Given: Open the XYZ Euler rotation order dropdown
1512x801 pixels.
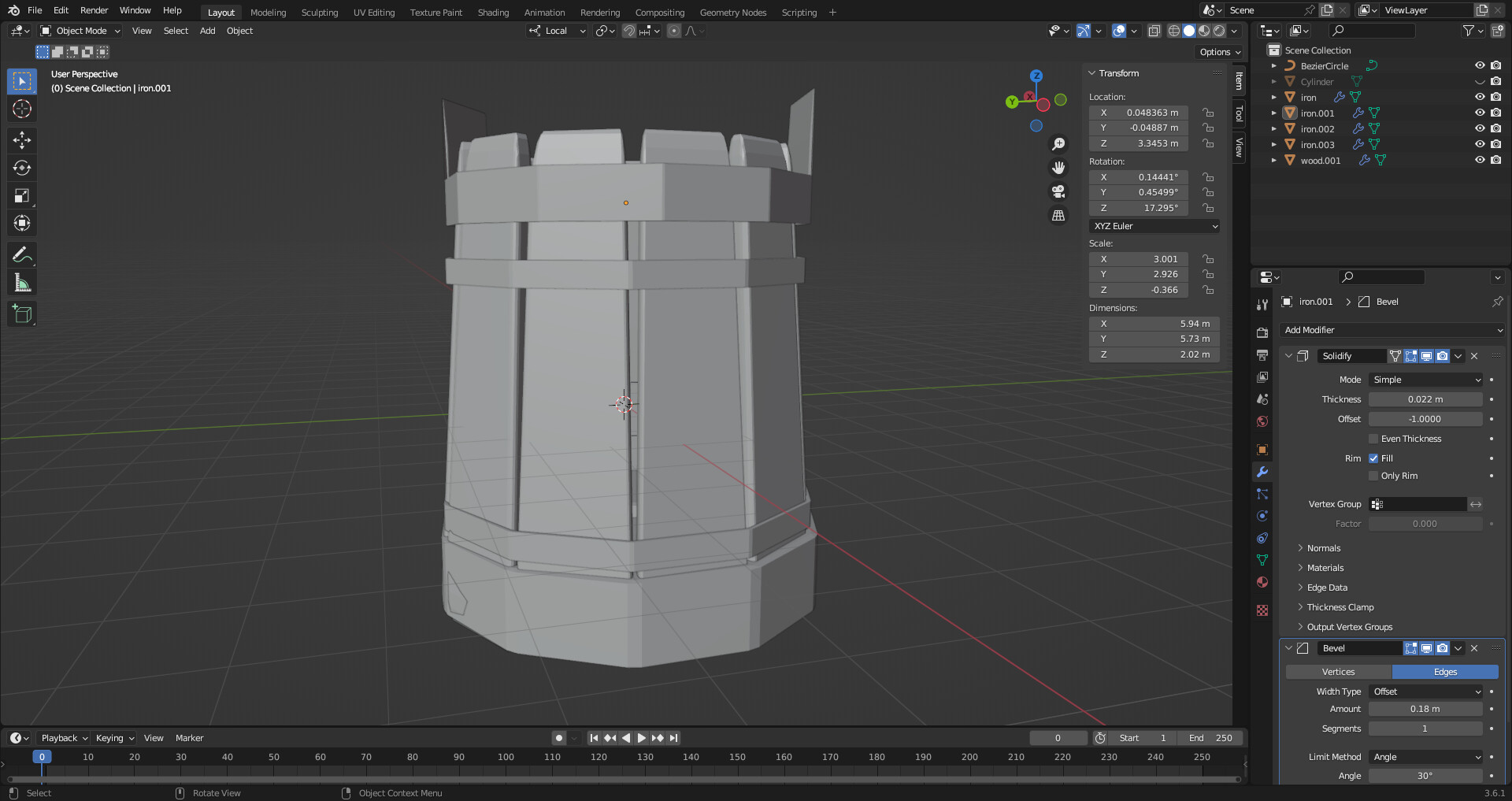Looking at the screenshot, I should tap(1154, 226).
